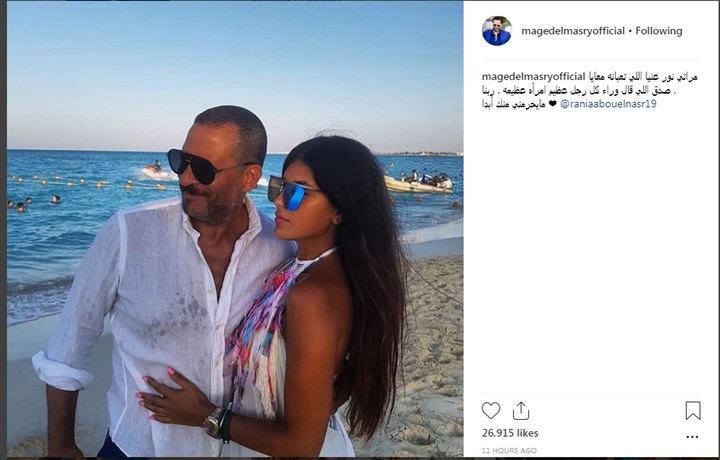Select the Arabic caption text

coord(590,90)
